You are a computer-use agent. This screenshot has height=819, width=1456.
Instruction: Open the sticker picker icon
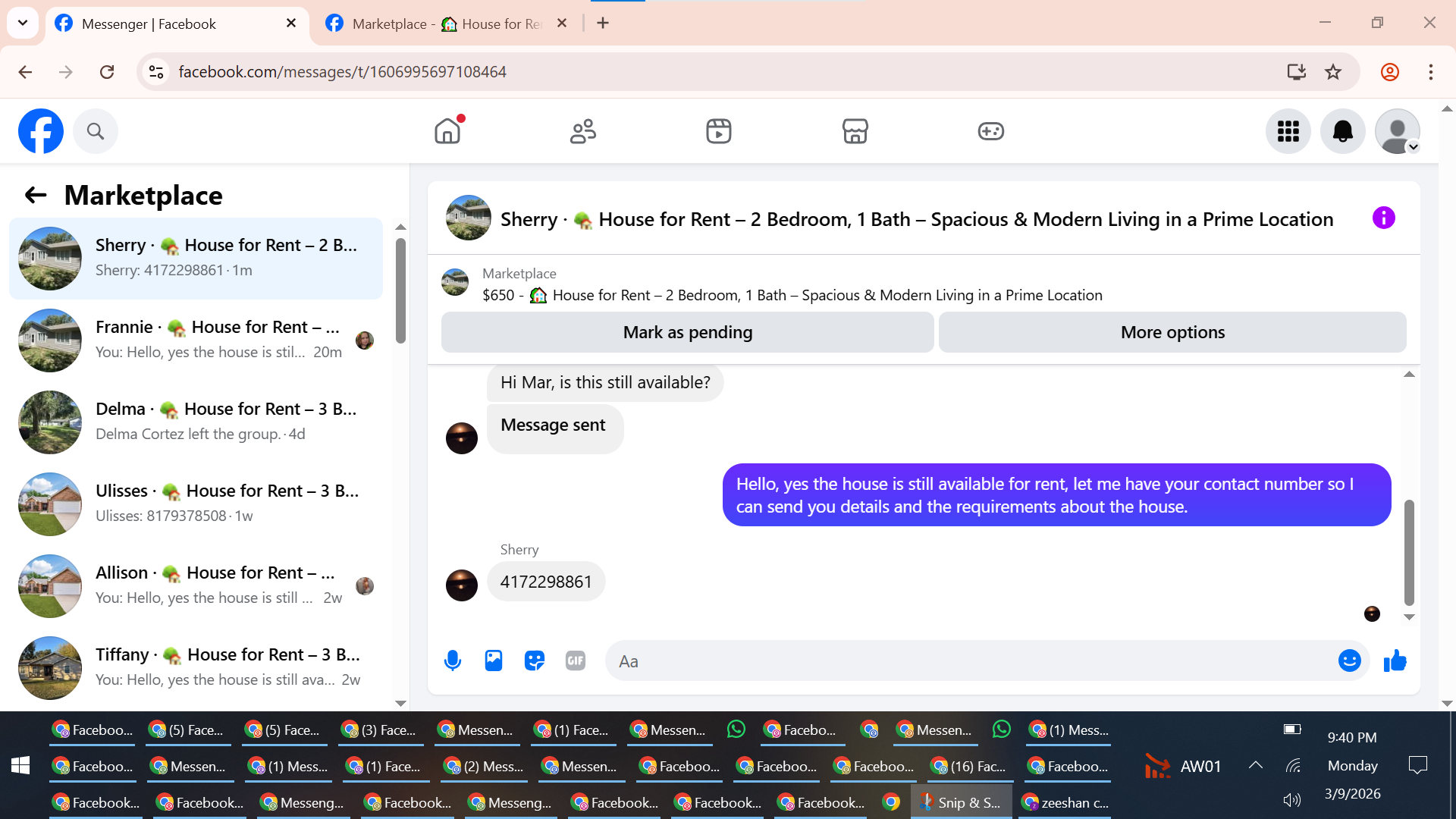[x=535, y=661]
